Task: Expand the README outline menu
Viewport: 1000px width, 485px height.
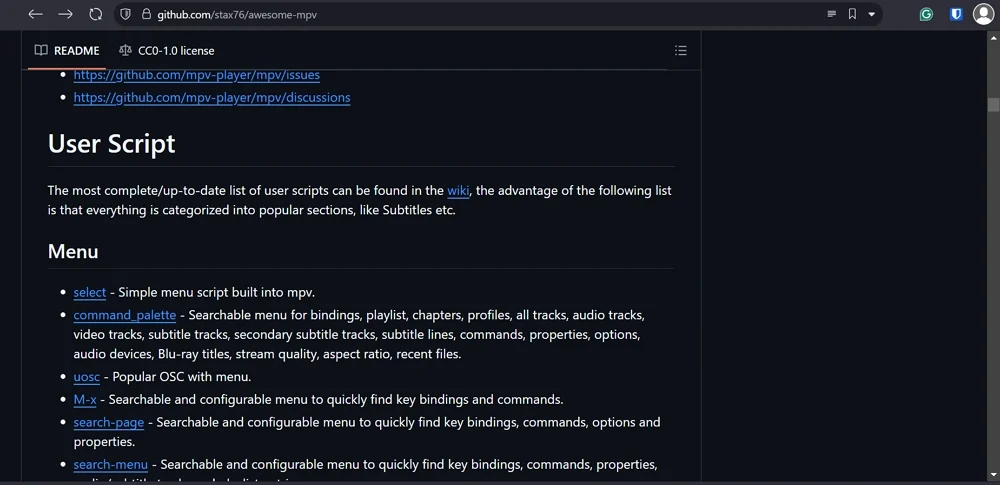Action: coord(680,50)
